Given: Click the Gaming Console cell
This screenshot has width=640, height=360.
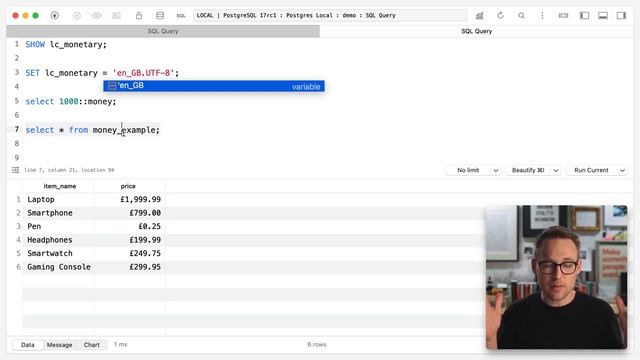Looking at the screenshot, I should (58, 267).
